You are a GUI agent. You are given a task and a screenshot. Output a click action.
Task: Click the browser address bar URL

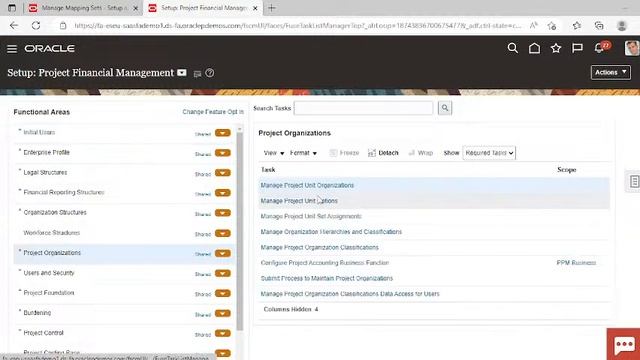298,26
